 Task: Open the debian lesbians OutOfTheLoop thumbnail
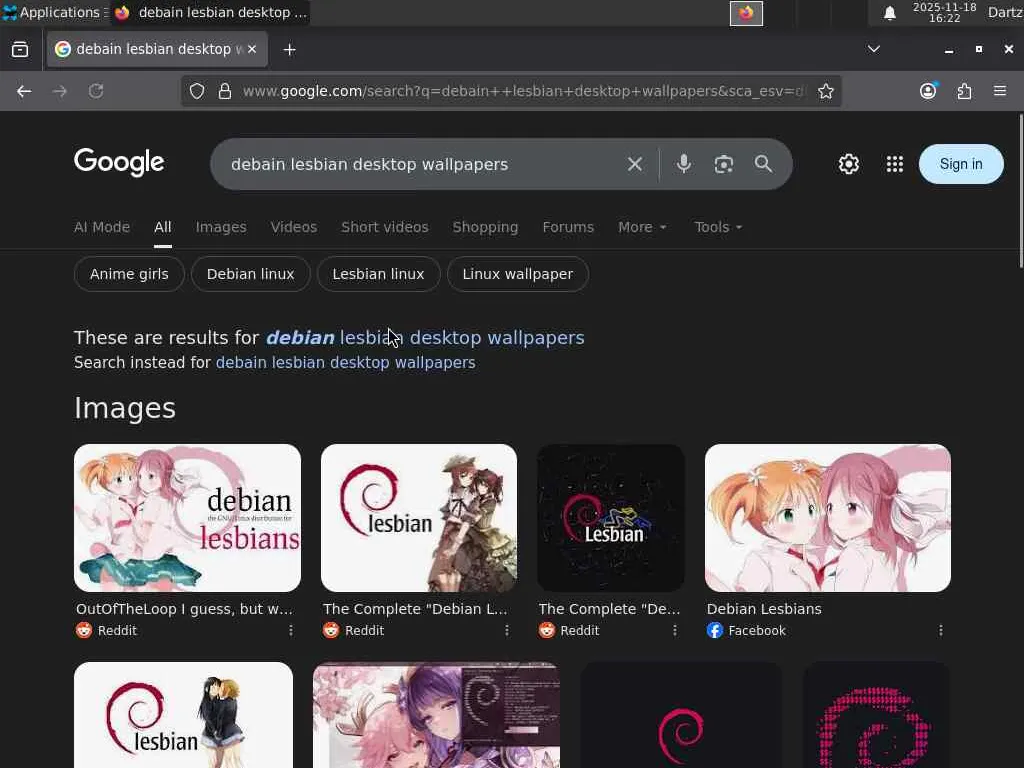[187, 518]
